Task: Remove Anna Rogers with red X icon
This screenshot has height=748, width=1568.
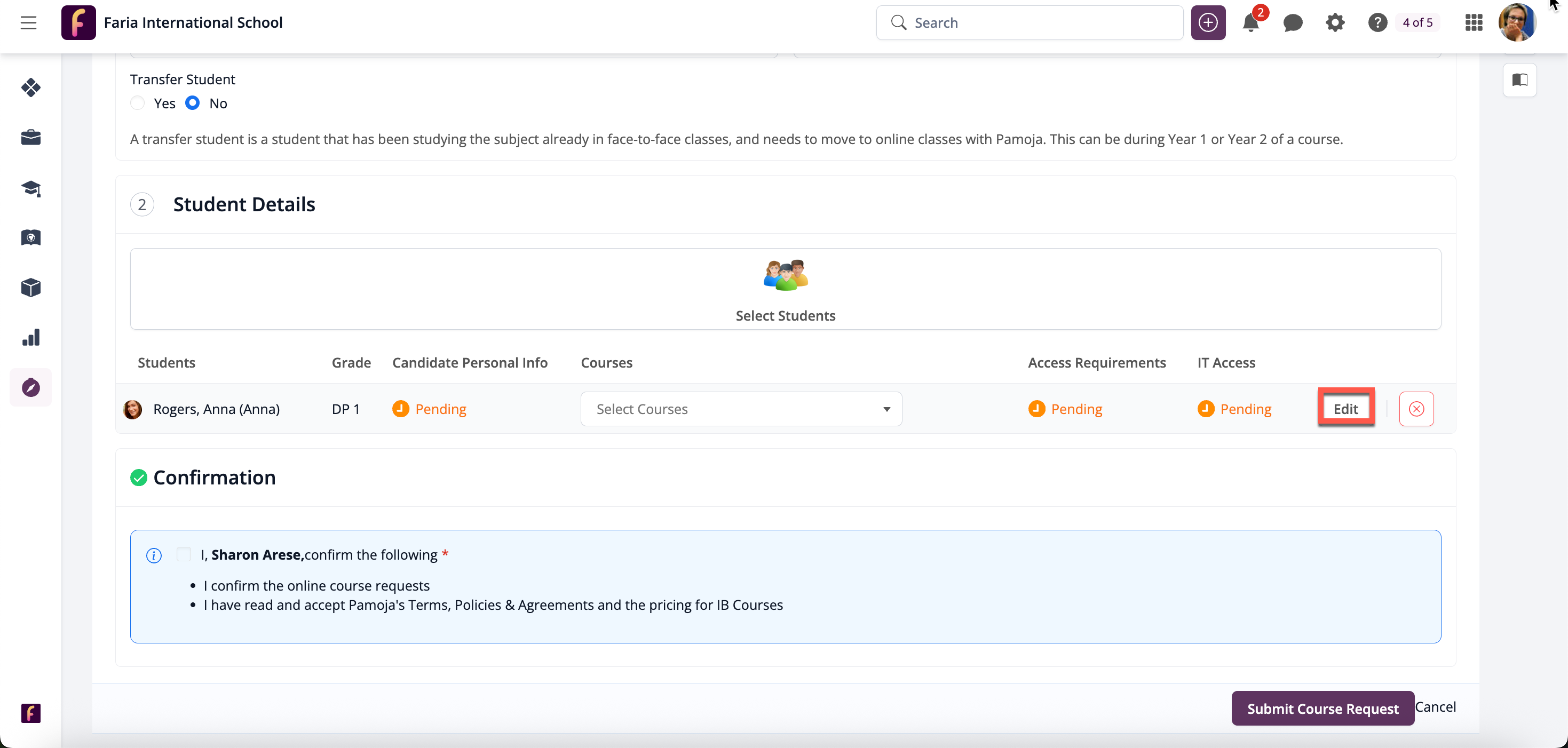Action: point(1416,409)
